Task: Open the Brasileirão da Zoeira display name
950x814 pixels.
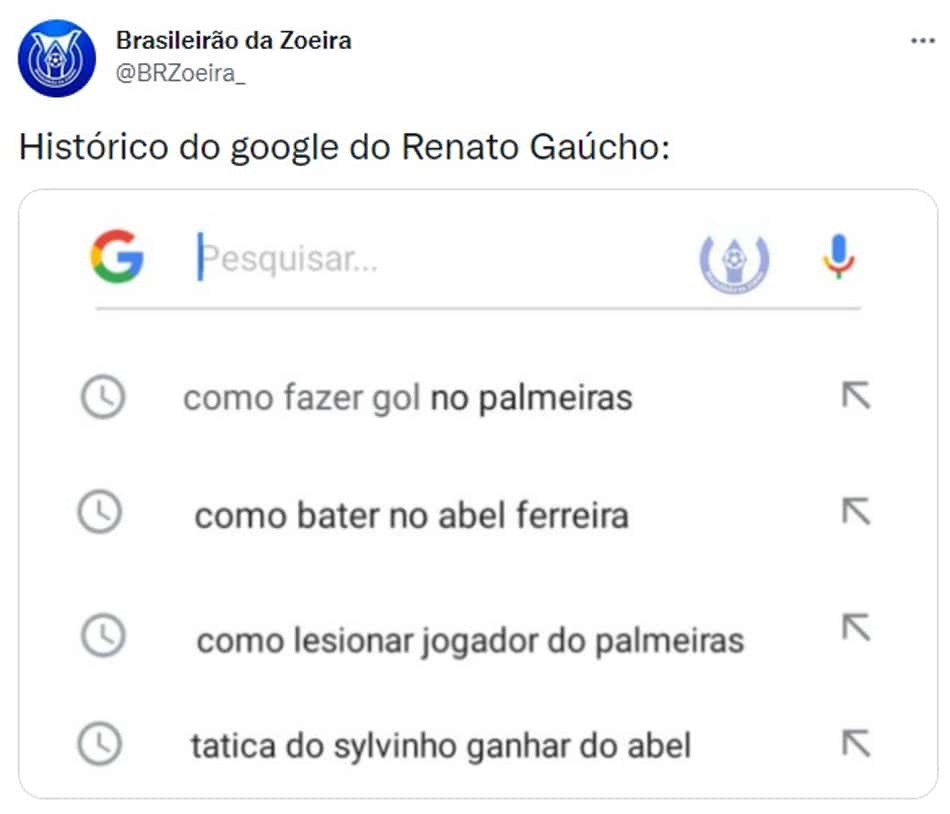Action: pos(234,41)
